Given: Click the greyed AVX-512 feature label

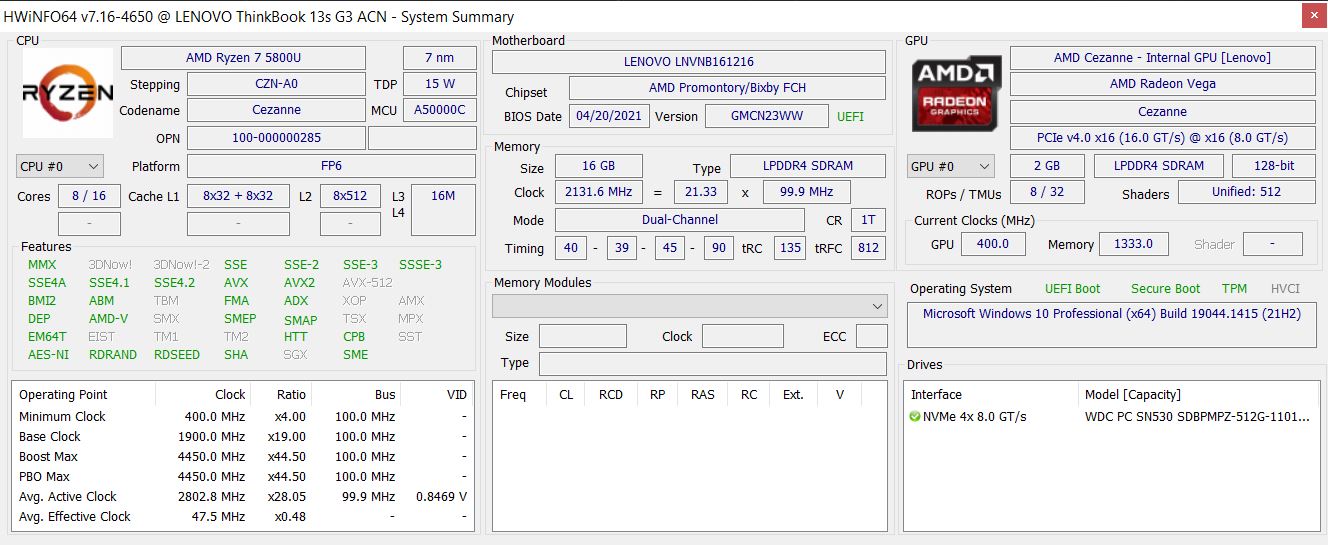Looking at the screenshot, I should pyautogui.click(x=368, y=283).
